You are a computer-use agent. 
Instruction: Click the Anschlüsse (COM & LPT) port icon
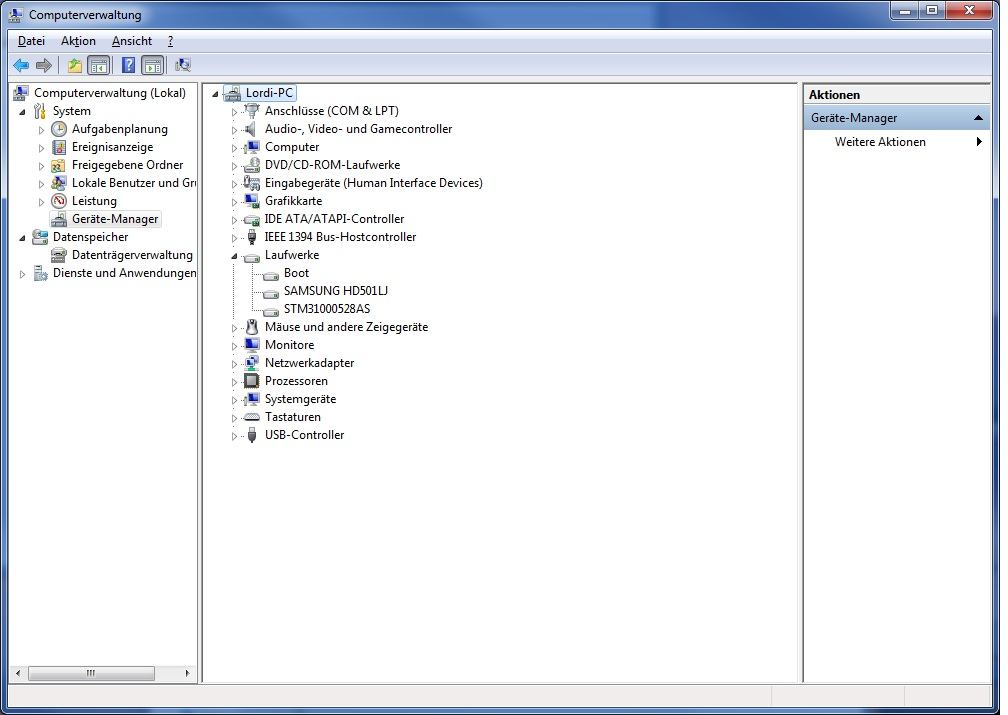point(252,111)
